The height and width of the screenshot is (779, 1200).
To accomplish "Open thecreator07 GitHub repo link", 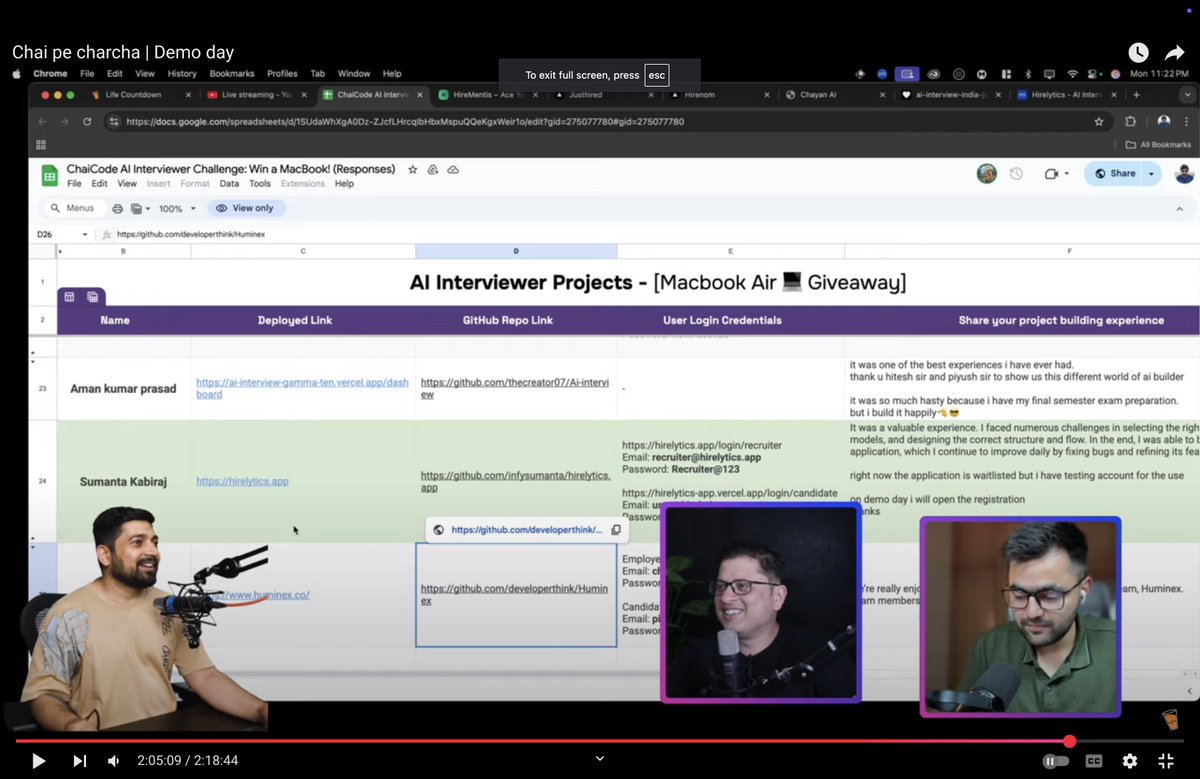I will click(x=515, y=388).
